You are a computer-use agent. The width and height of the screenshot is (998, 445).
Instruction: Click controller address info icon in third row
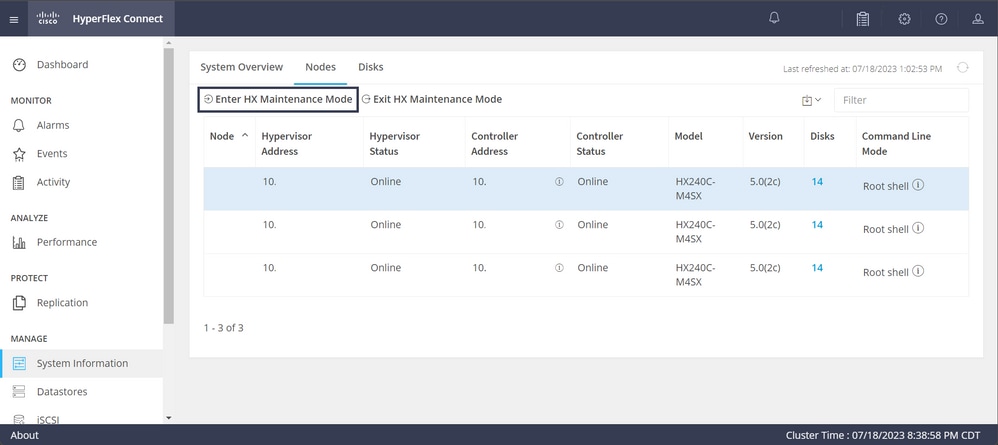[559, 268]
